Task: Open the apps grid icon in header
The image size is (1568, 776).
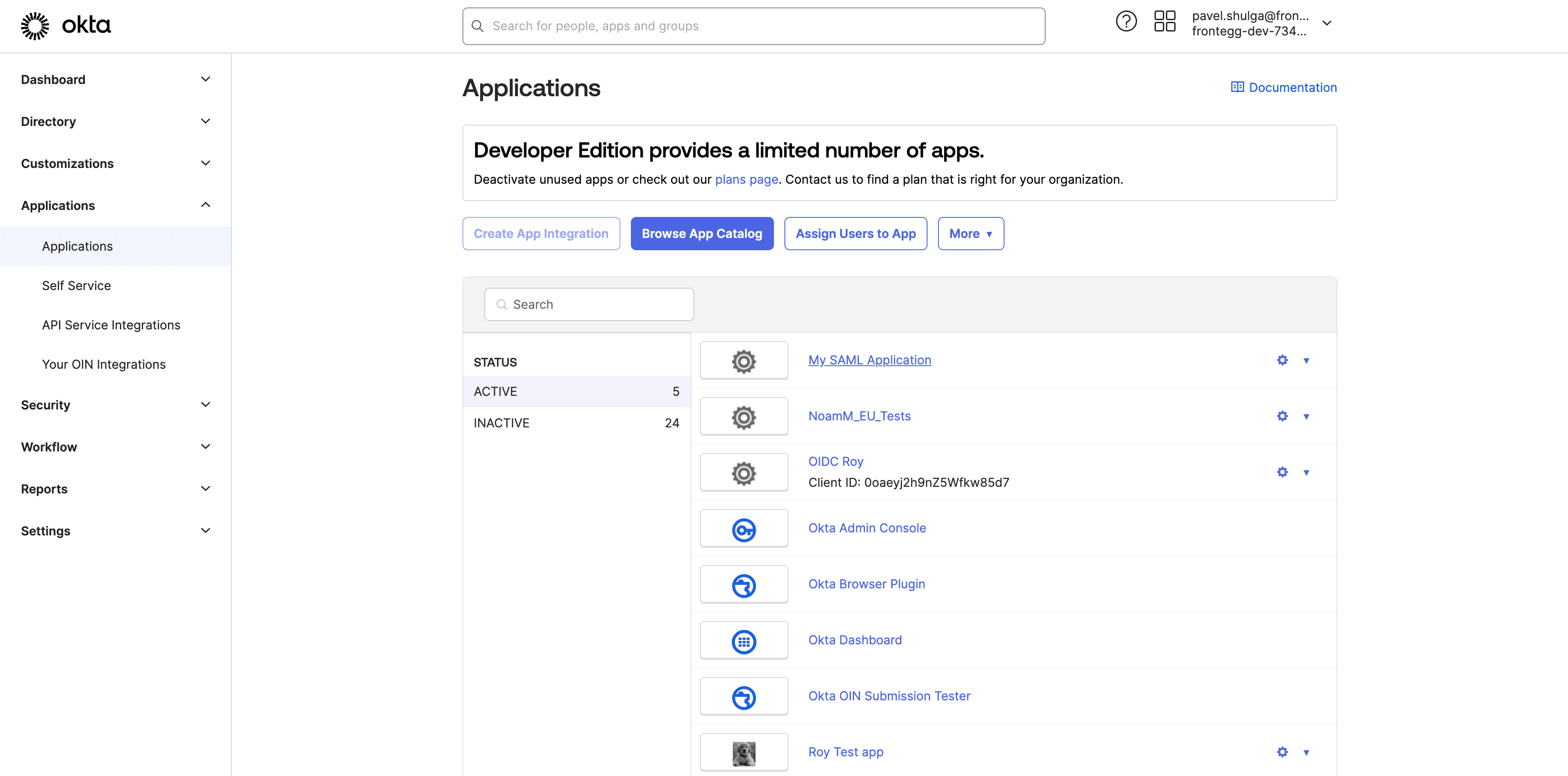Action: [x=1165, y=22]
